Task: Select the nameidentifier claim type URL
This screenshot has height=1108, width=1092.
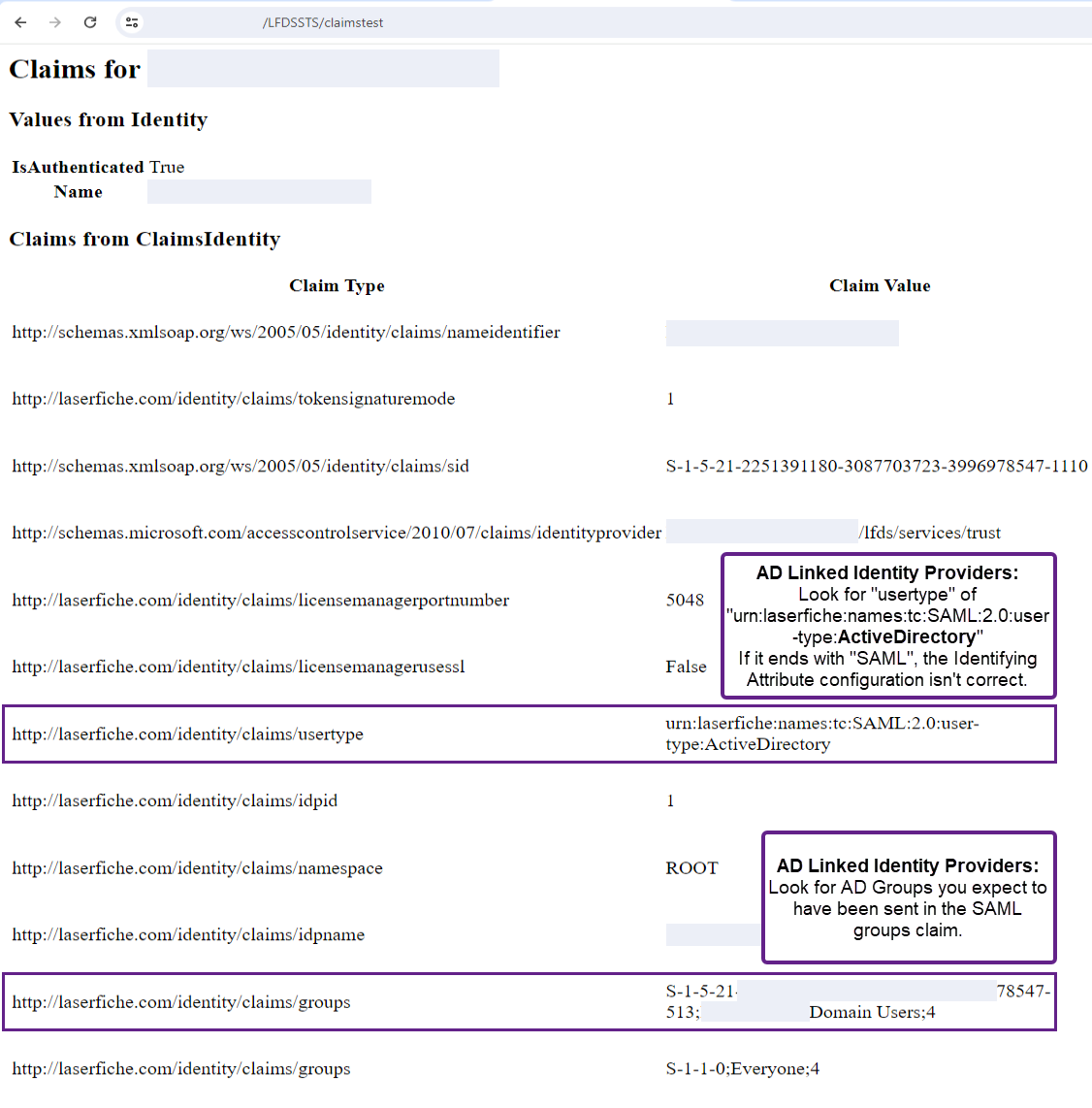Action: point(286,332)
